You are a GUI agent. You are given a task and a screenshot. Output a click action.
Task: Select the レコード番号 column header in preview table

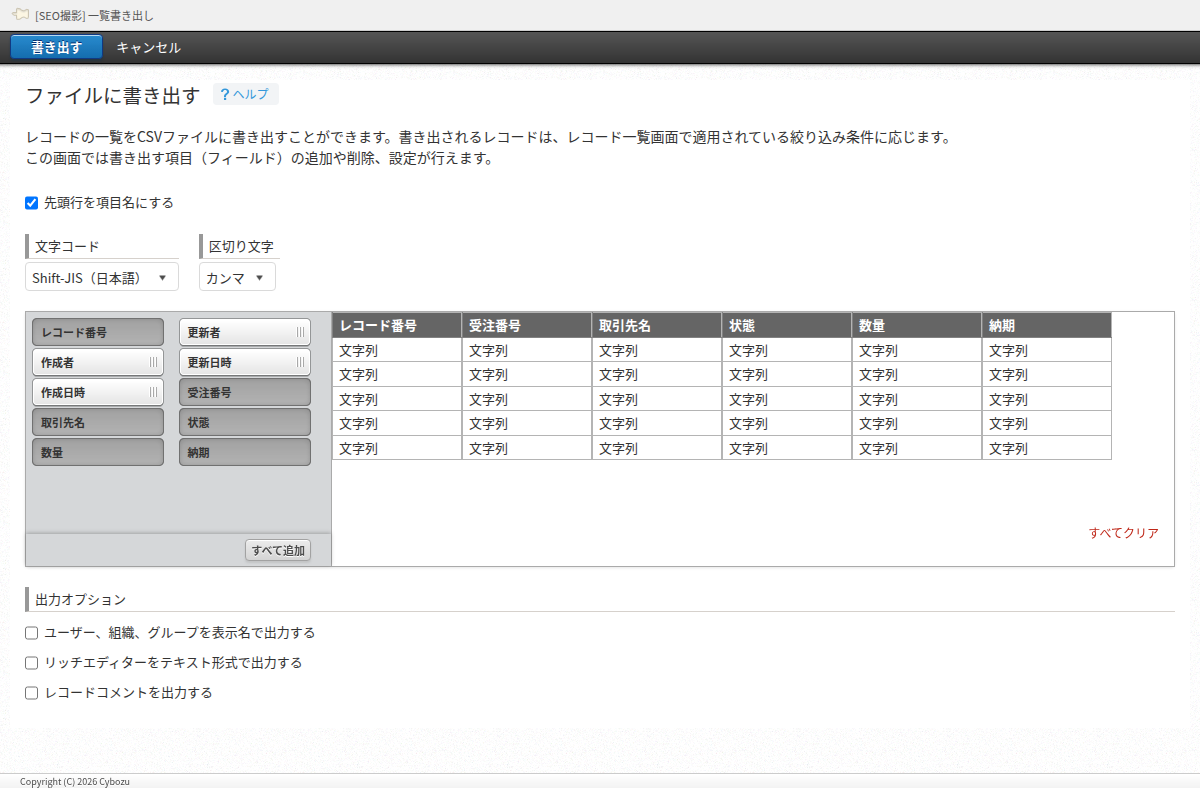397,325
